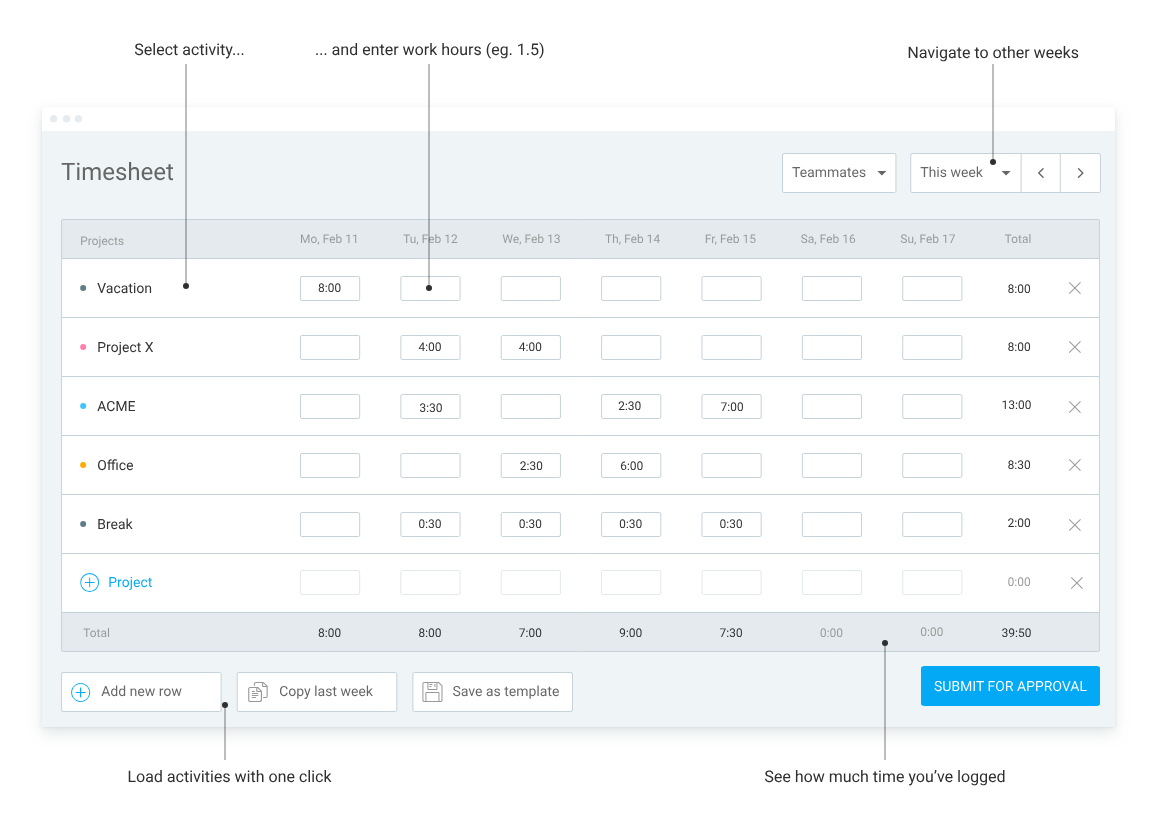
Task: Go to next week using the right chevron
Action: pyautogui.click(x=1080, y=172)
